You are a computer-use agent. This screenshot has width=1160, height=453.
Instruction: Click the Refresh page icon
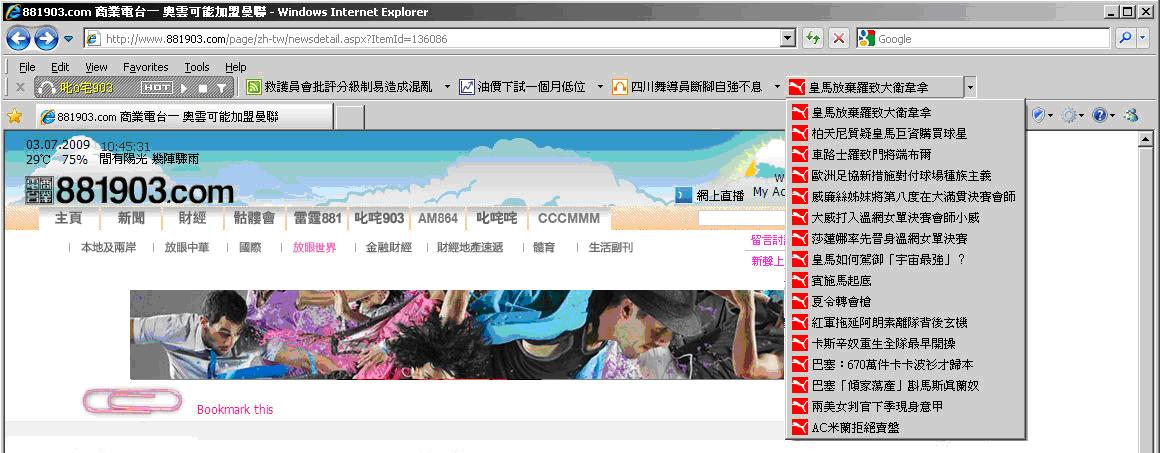coord(812,39)
